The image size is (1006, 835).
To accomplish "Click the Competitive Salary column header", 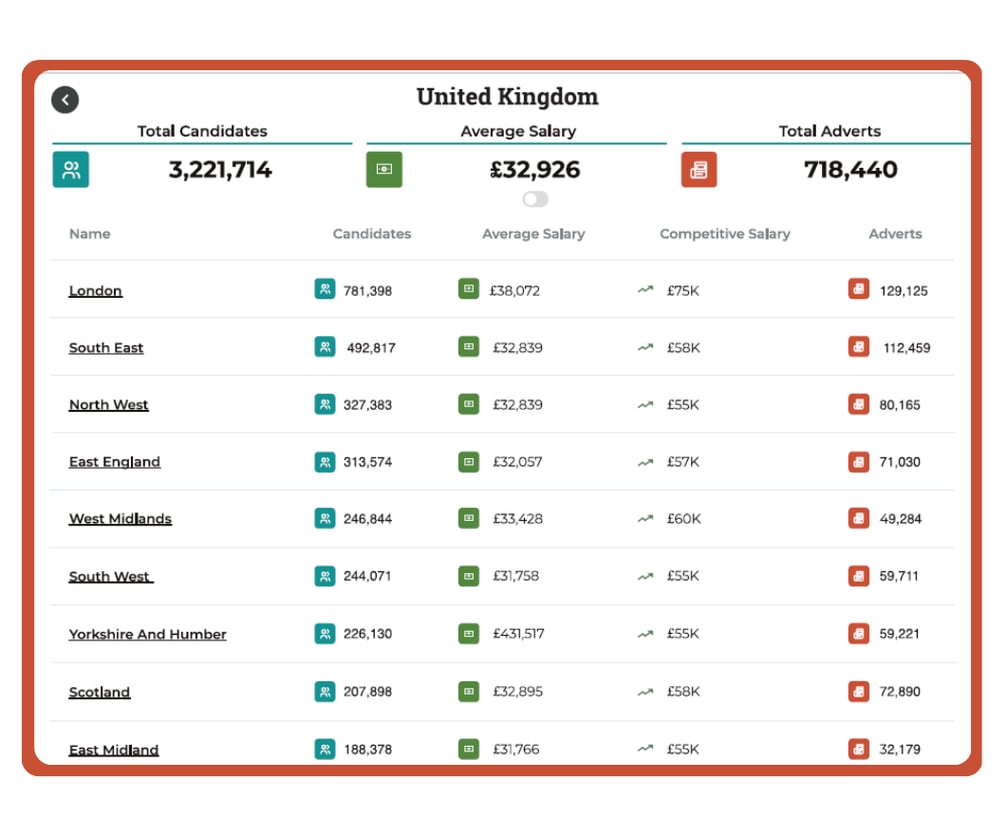I will [x=724, y=233].
